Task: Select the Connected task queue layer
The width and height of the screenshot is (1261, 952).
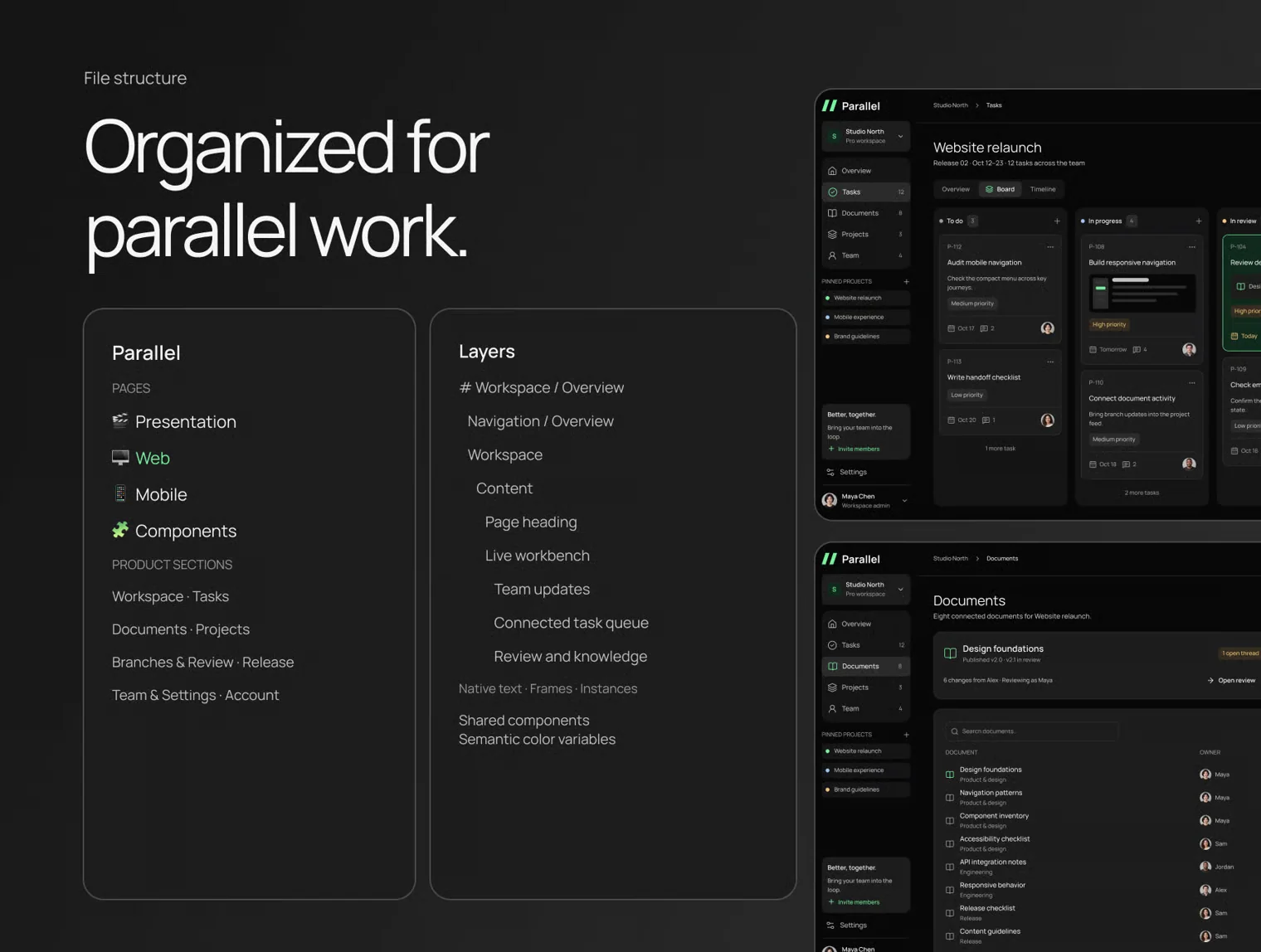Action: pyautogui.click(x=571, y=623)
